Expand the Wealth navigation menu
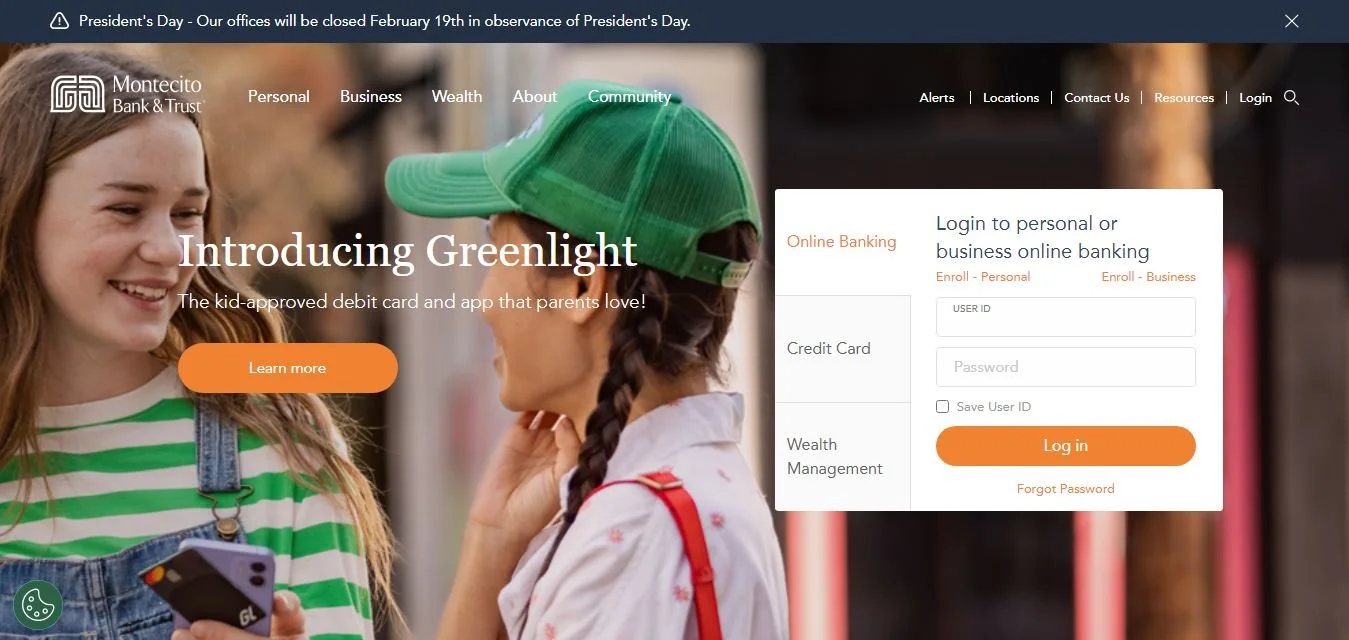Image resolution: width=1349 pixels, height=640 pixels. coord(457,97)
